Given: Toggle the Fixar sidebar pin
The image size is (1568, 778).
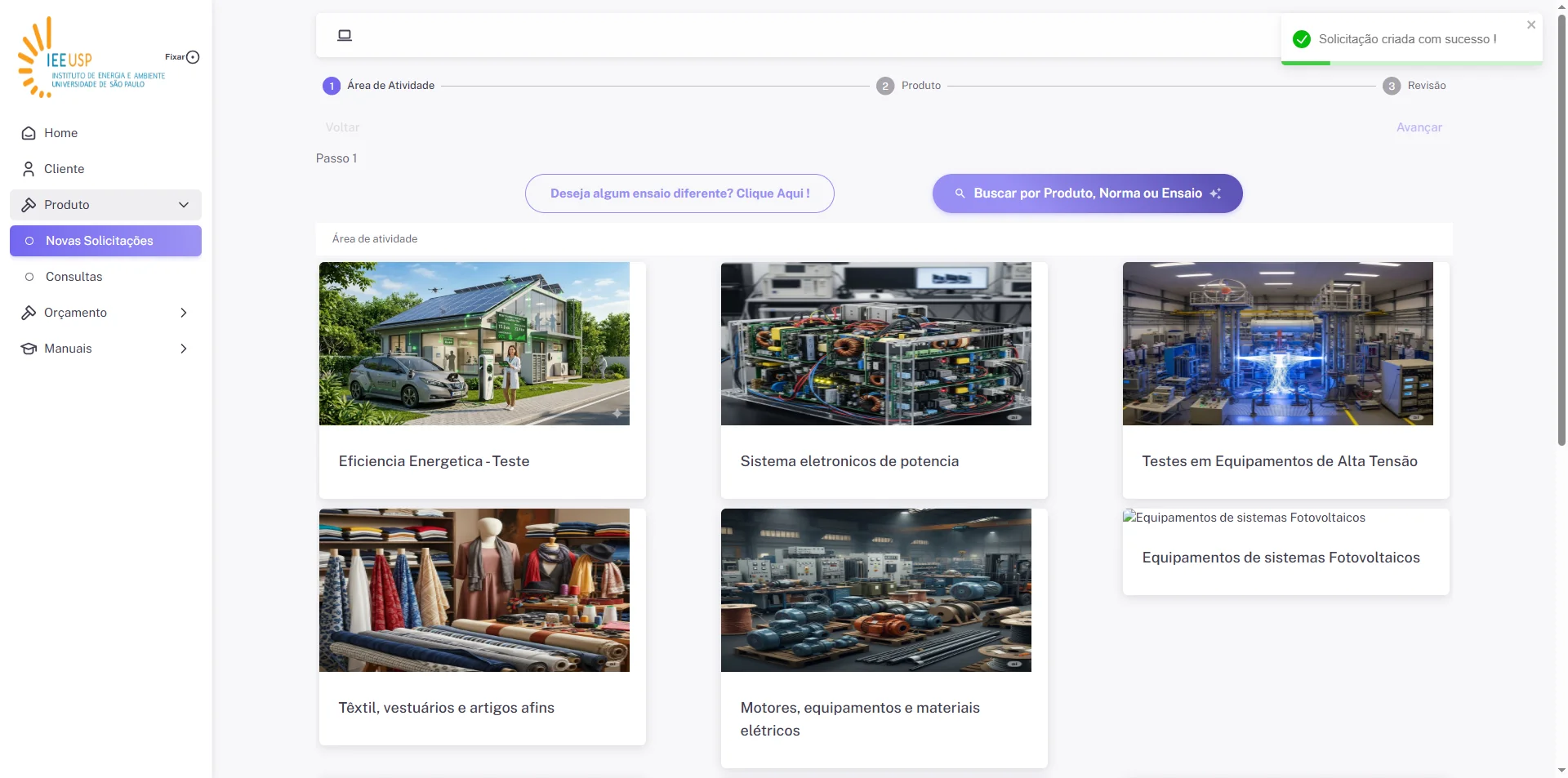Looking at the screenshot, I should 193,57.
